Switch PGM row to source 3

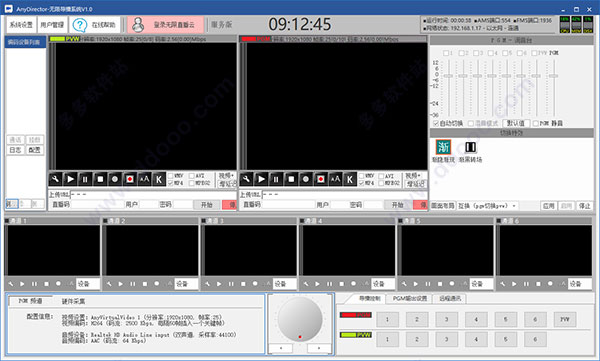(x=447, y=319)
